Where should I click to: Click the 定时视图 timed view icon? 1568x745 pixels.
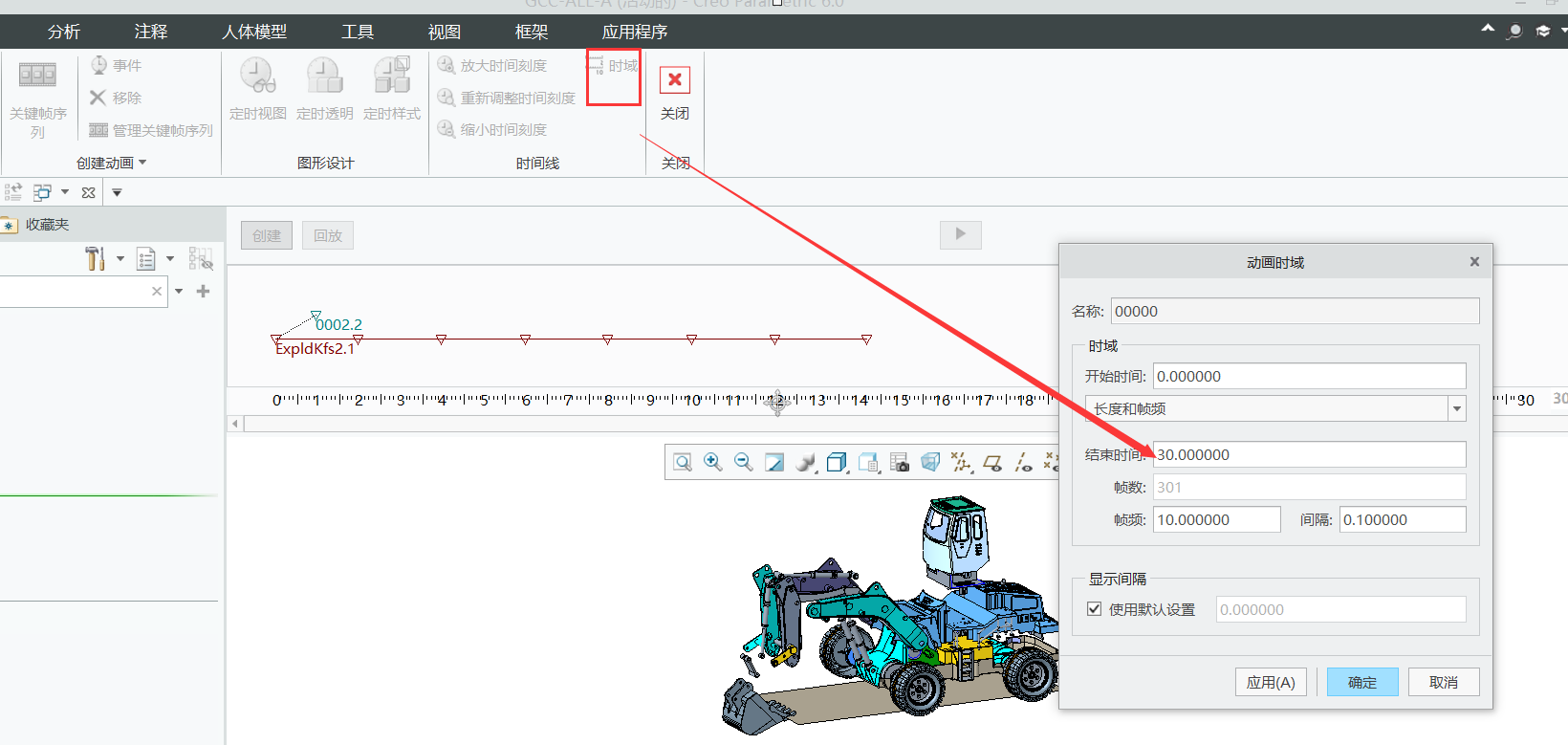[257, 75]
